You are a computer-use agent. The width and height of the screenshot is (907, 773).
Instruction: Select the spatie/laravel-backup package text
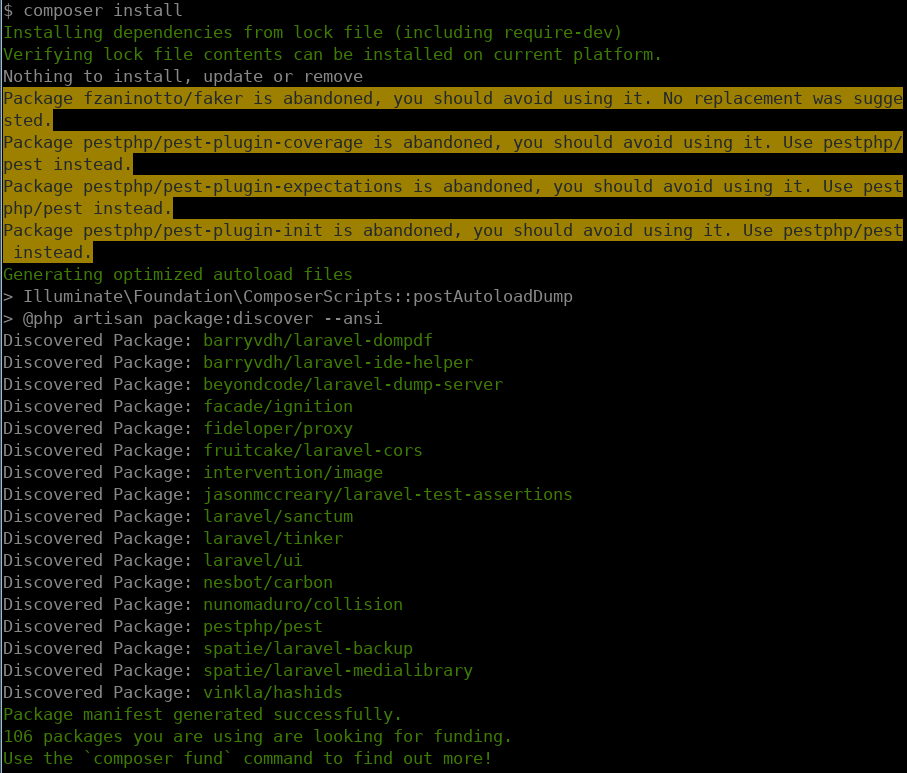coord(308,648)
